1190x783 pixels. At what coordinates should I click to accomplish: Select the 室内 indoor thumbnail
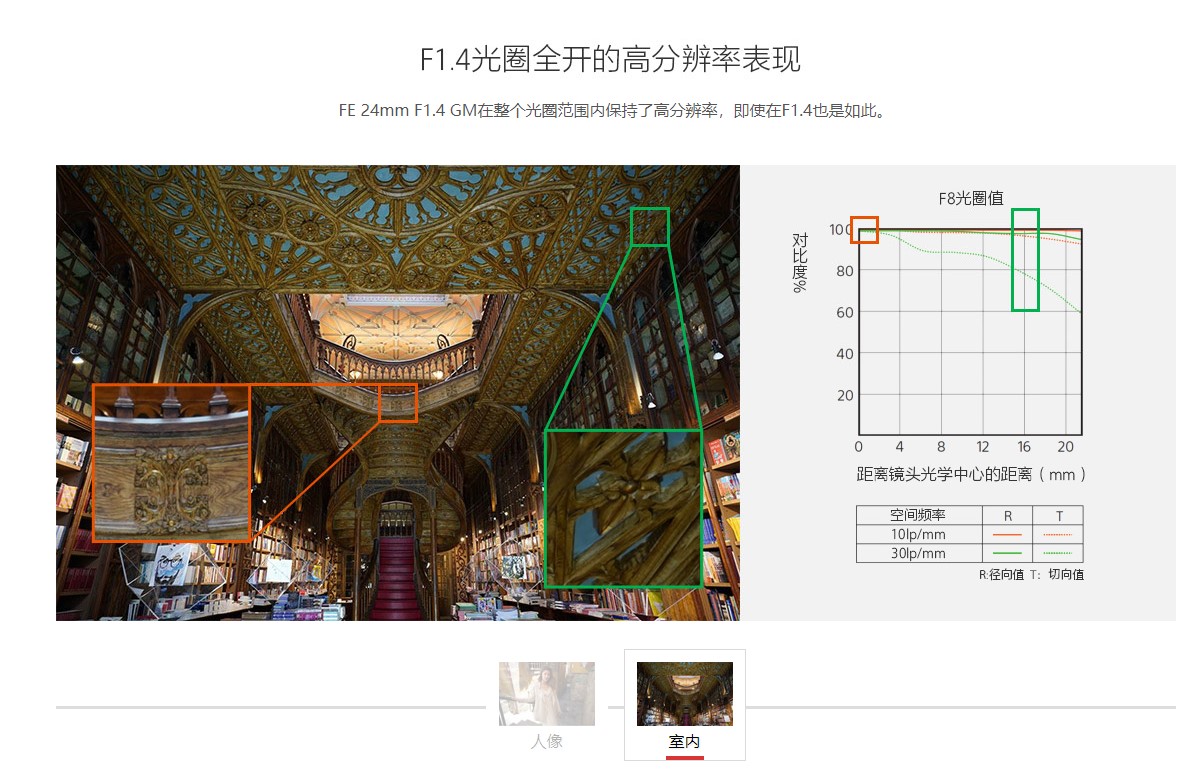[684, 693]
